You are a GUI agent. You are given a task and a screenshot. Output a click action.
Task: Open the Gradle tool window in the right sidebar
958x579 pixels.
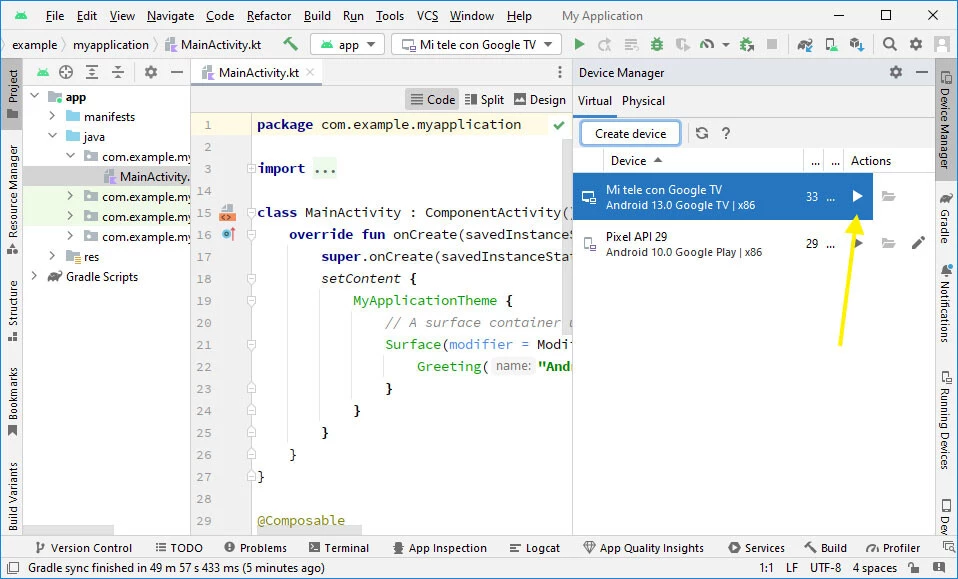point(946,217)
